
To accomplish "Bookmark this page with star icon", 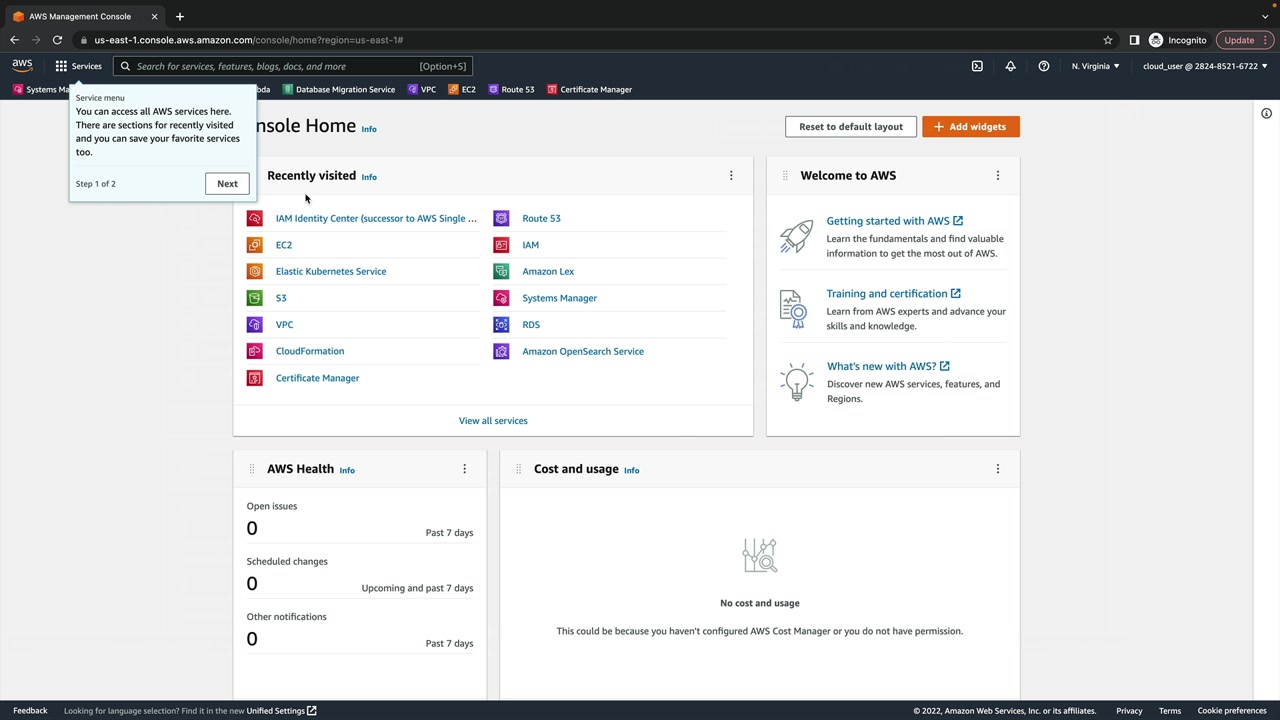I will (1108, 40).
